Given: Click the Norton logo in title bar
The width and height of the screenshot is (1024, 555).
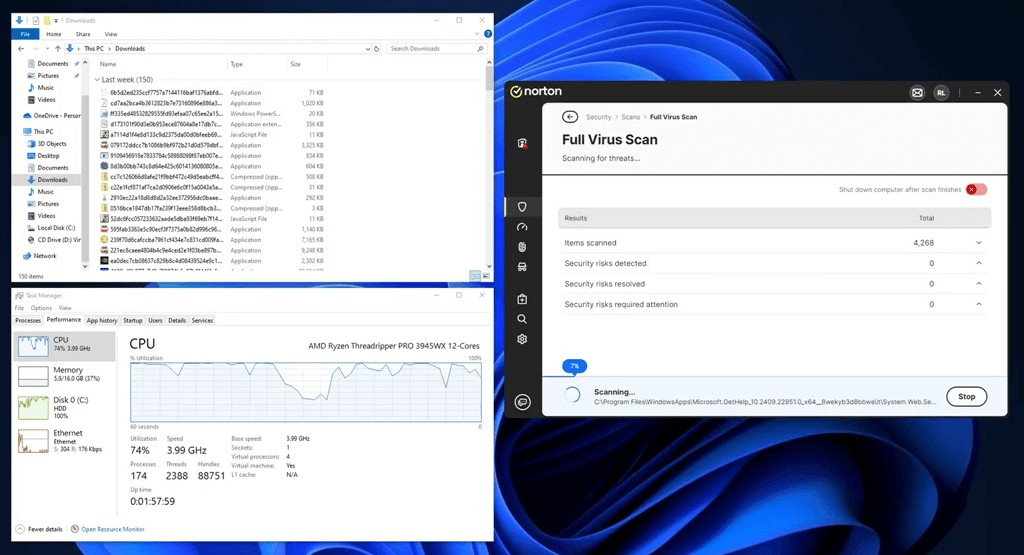Looking at the screenshot, I should tap(536, 91).
